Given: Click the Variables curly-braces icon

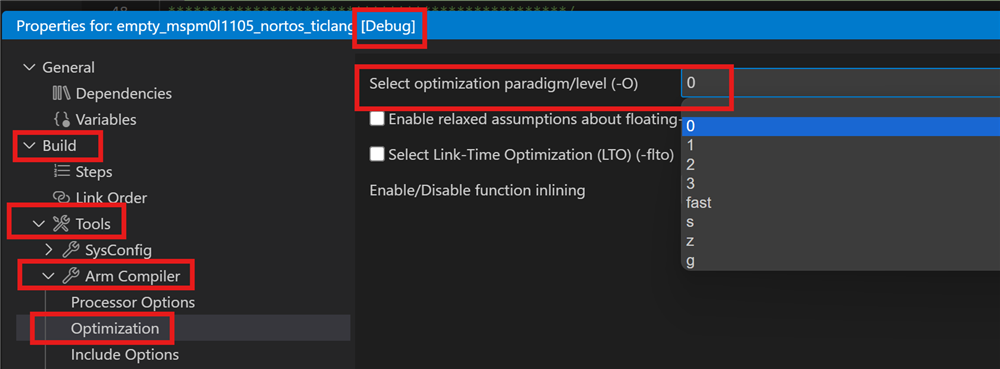Looking at the screenshot, I should click(x=62, y=119).
